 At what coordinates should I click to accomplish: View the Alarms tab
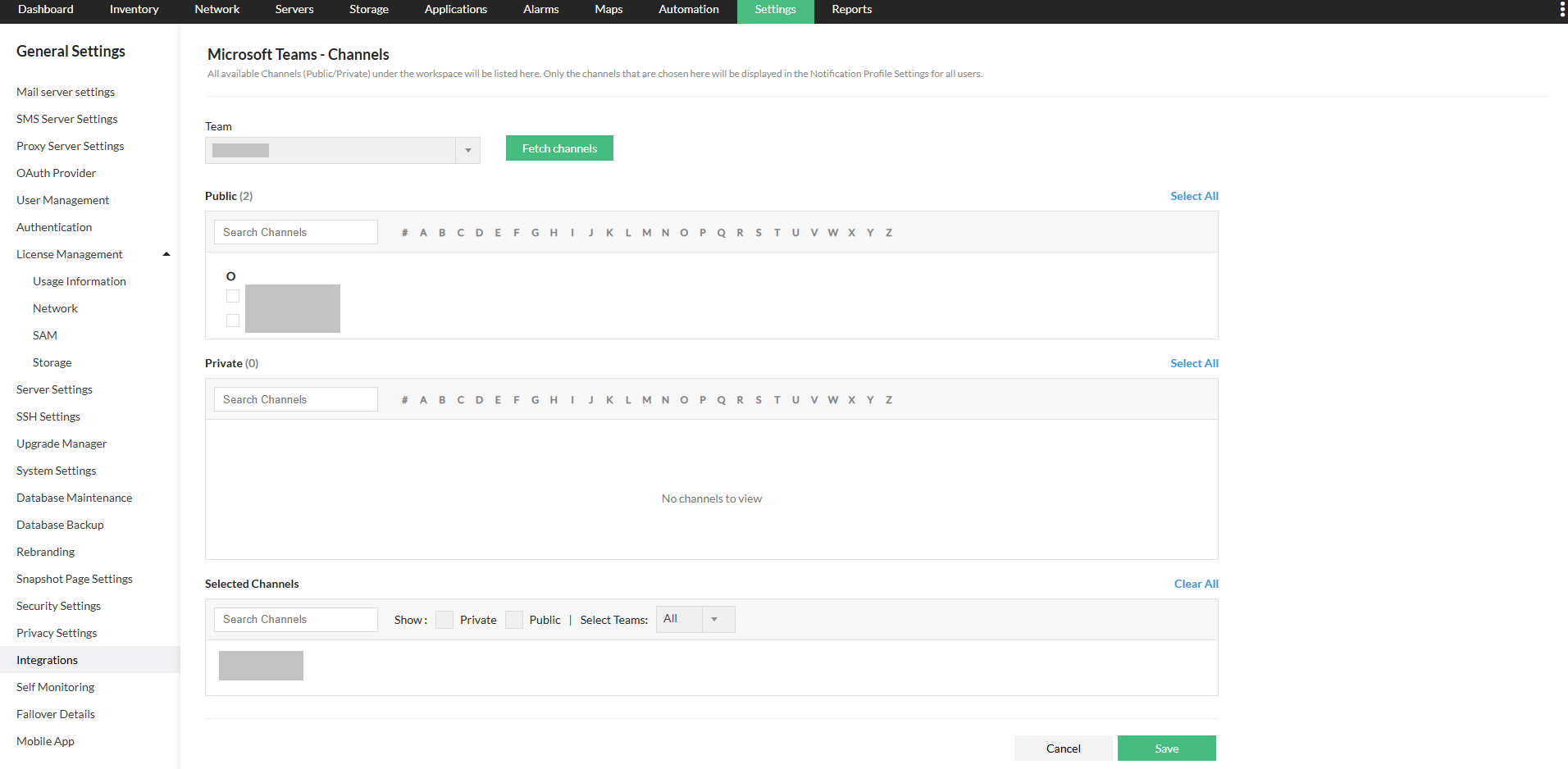[541, 10]
